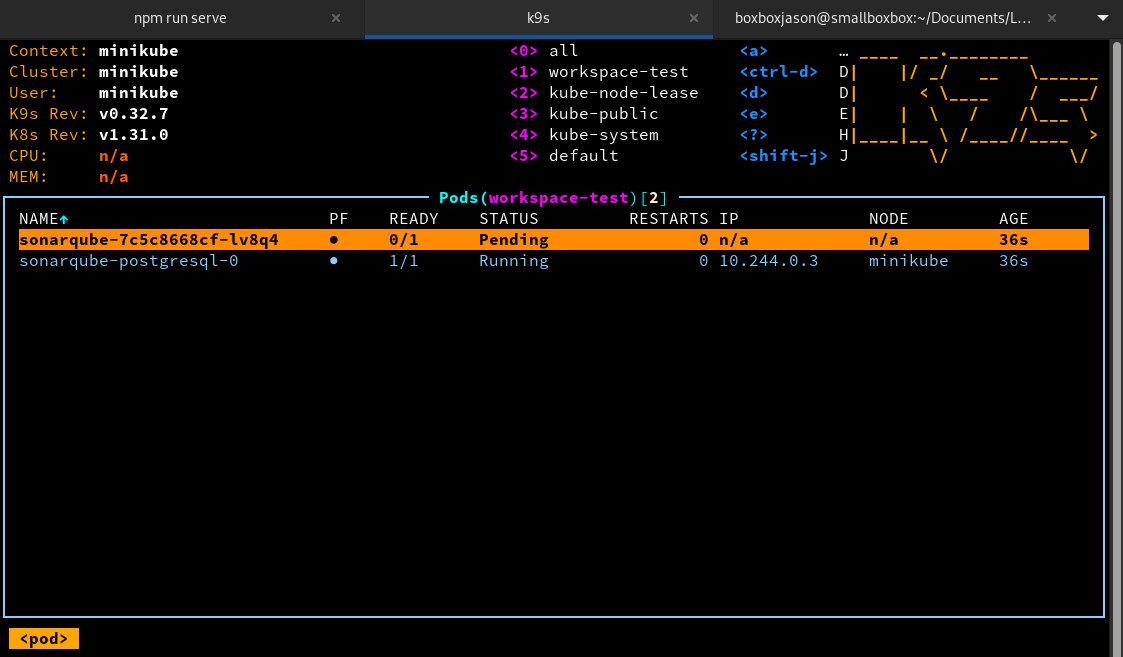This screenshot has width=1123, height=657.
Task: Click the K8s Rev v1.31.0 value
Action: coord(133,135)
